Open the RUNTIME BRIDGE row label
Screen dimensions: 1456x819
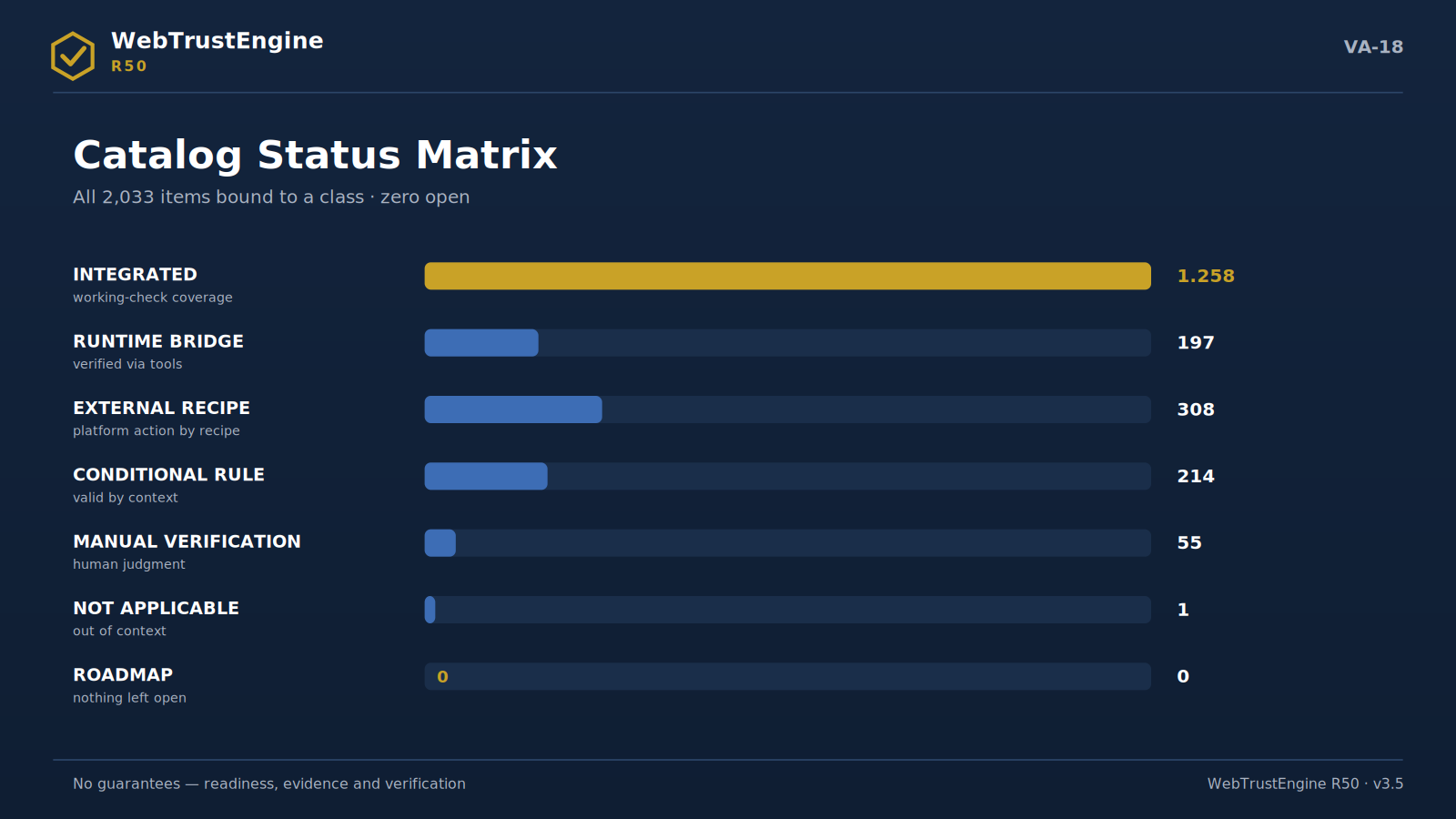[158, 341]
